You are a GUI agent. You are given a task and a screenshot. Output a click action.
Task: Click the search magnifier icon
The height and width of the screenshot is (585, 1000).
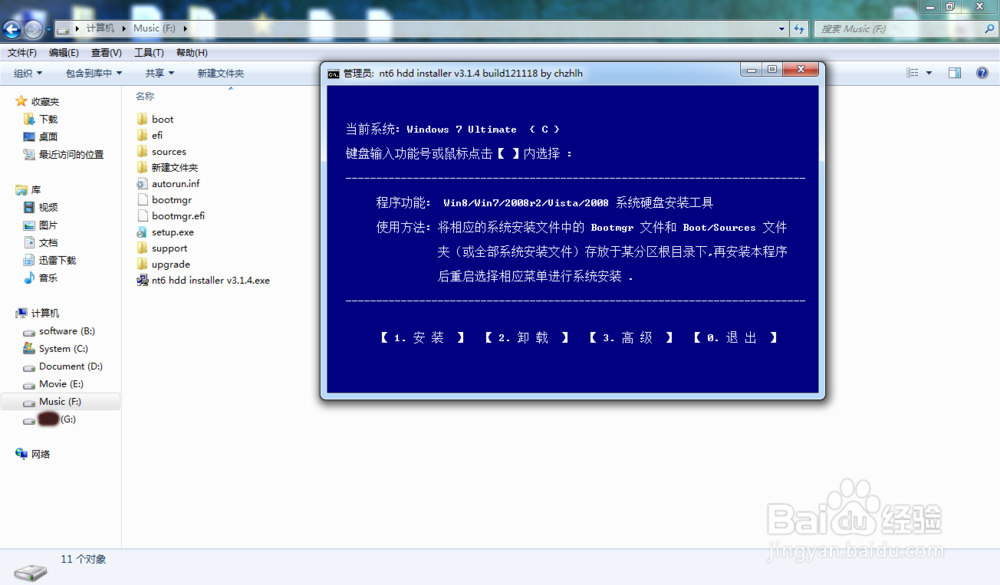(989, 29)
